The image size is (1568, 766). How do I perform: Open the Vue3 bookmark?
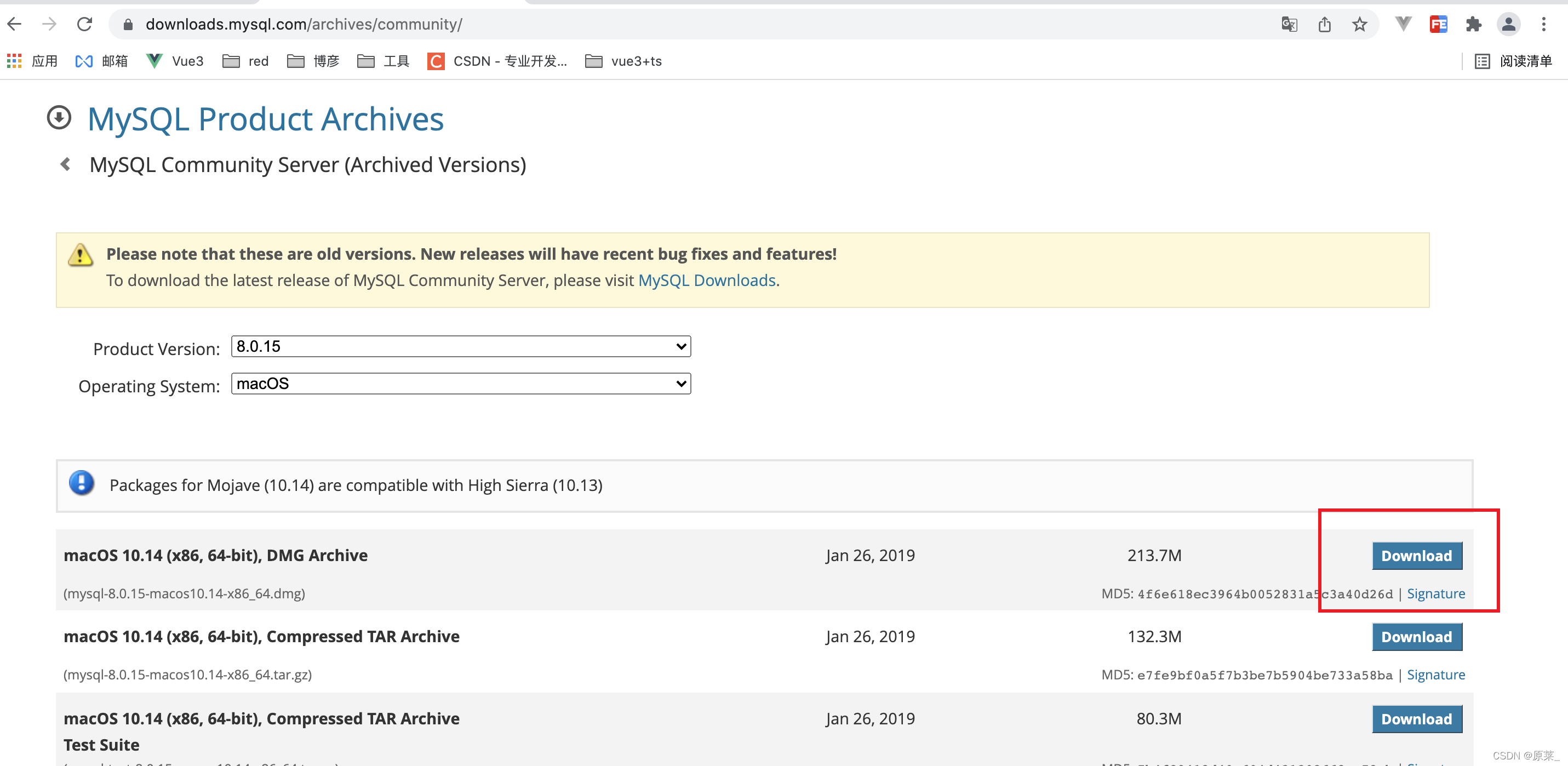coord(175,61)
